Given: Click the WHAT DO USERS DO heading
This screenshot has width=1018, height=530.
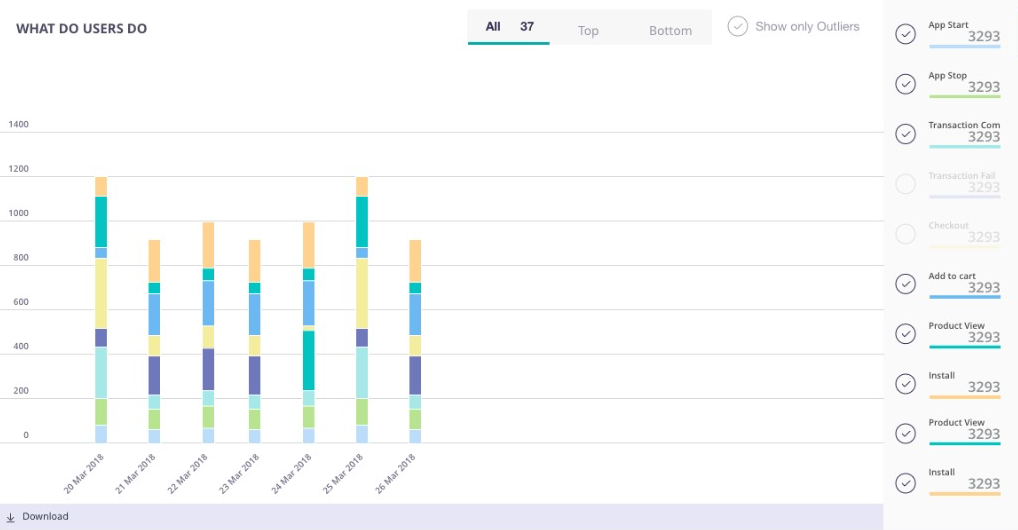Looking at the screenshot, I should pyautogui.click(x=81, y=29).
